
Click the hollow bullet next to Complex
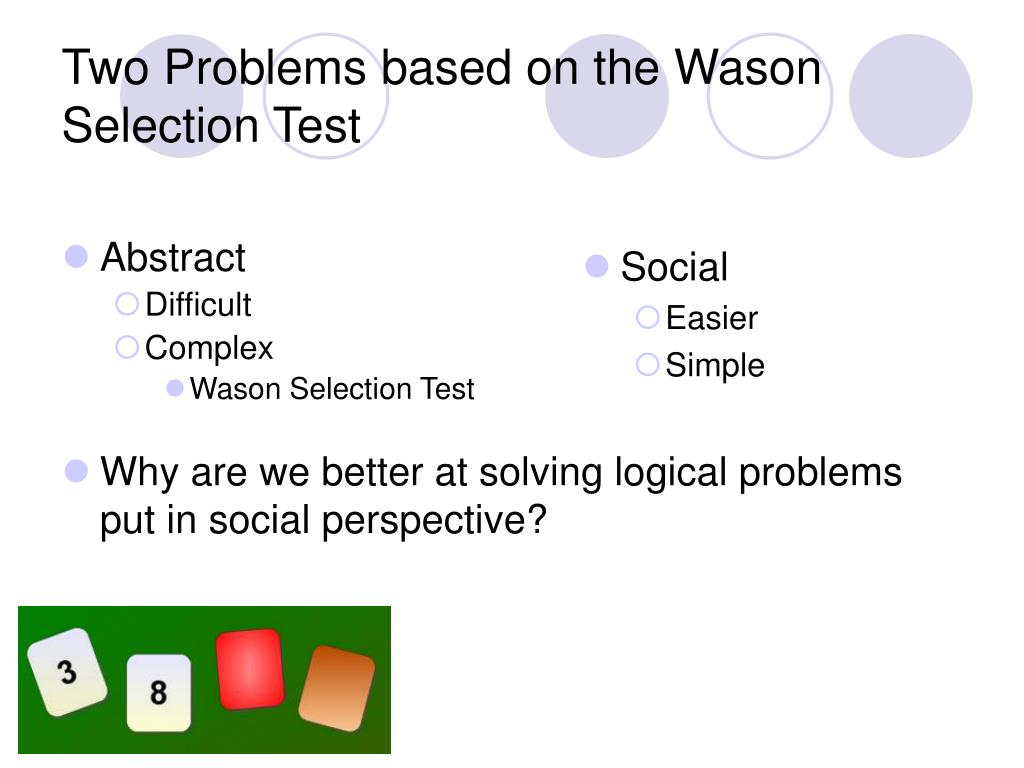point(127,347)
